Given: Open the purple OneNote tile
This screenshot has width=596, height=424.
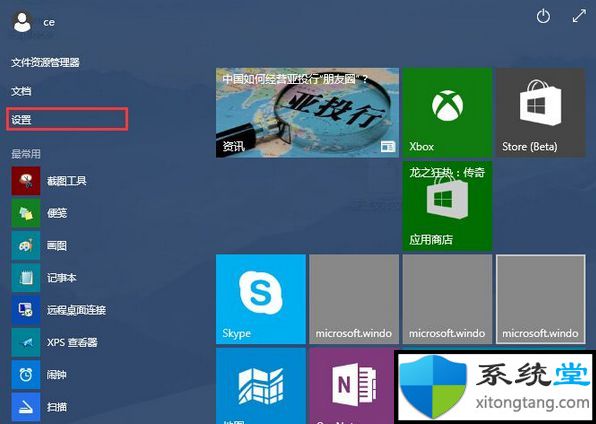Looking at the screenshot, I should [x=352, y=386].
